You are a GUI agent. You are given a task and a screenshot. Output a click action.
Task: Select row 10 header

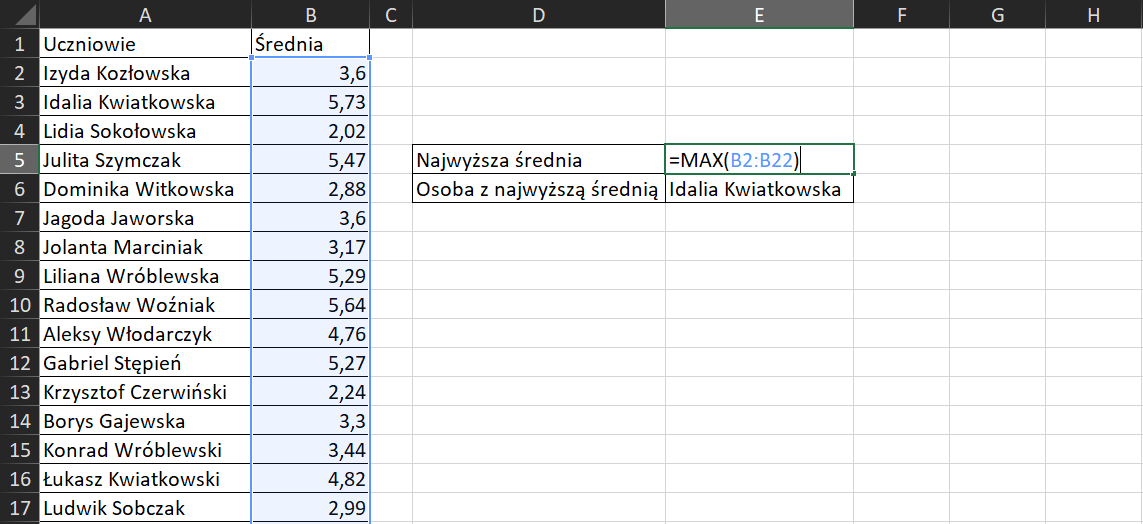click(20, 305)
